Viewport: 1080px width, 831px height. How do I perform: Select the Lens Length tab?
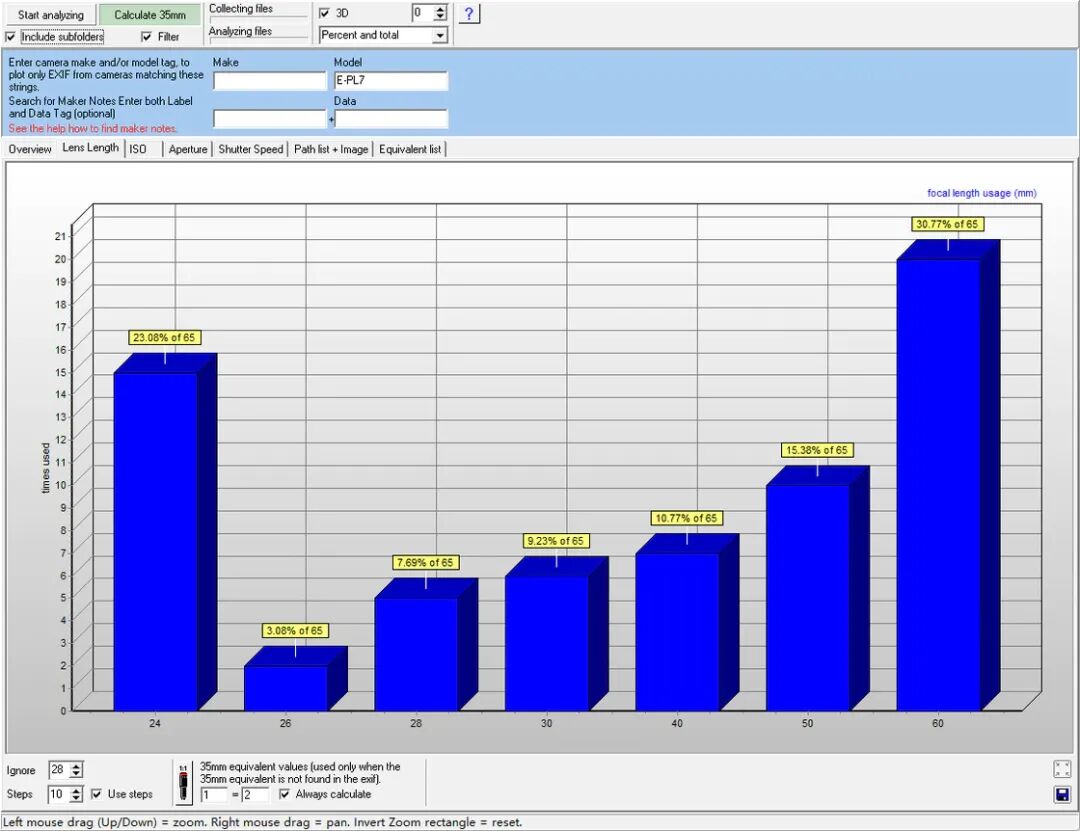click(x=90, y=147)
